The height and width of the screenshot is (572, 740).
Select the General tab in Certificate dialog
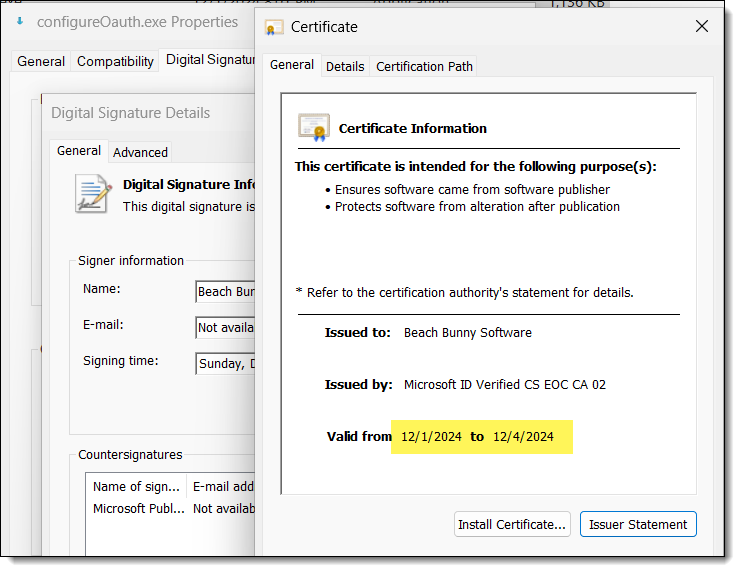[292, 65]
